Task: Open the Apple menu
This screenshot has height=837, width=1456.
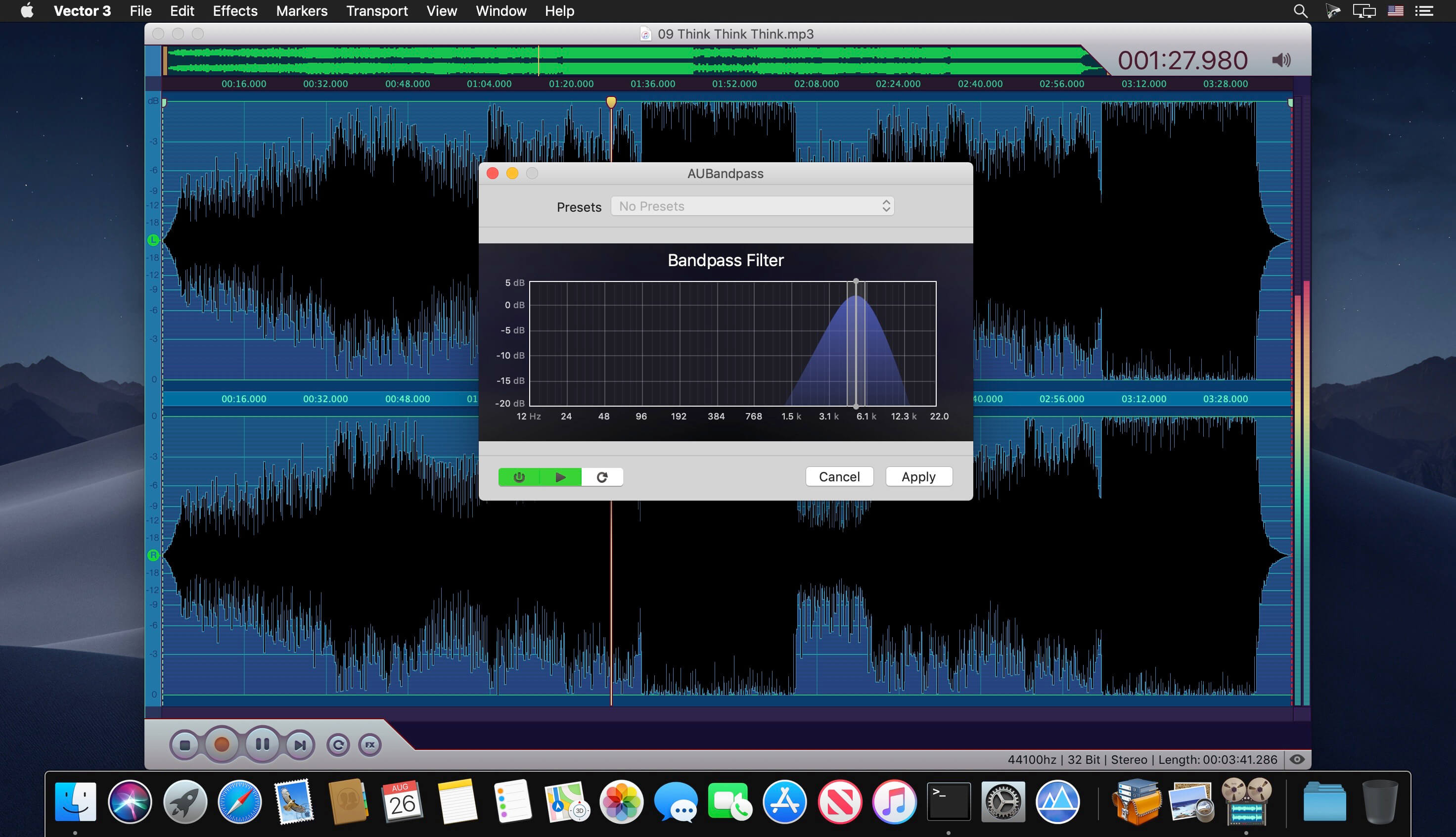Action: tap(27, 11)
